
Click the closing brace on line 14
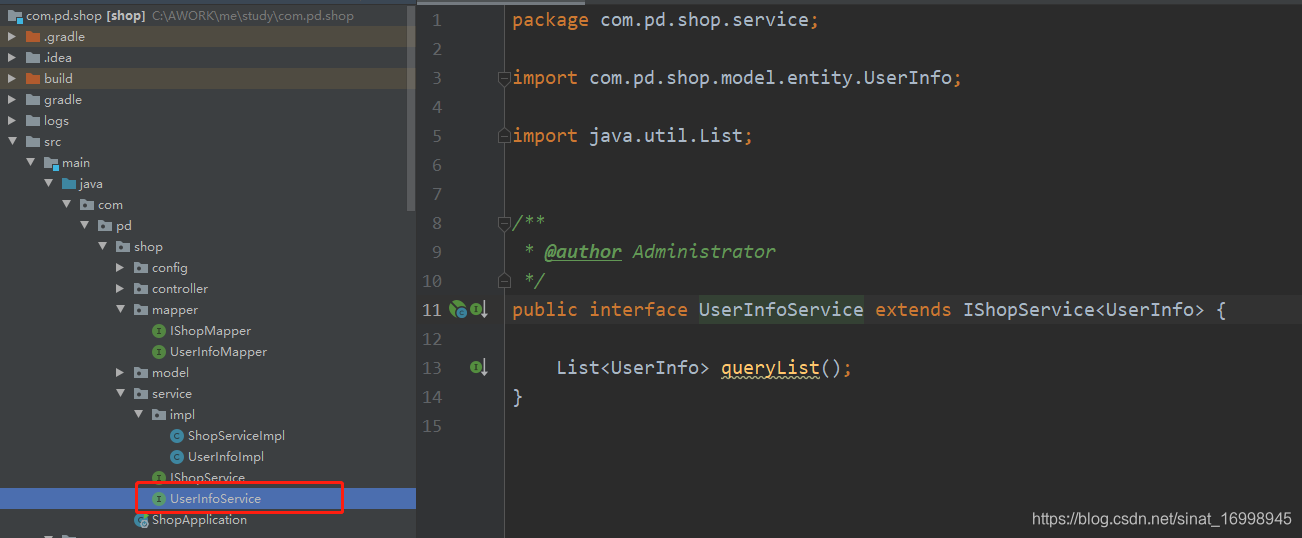coord(517,397)
